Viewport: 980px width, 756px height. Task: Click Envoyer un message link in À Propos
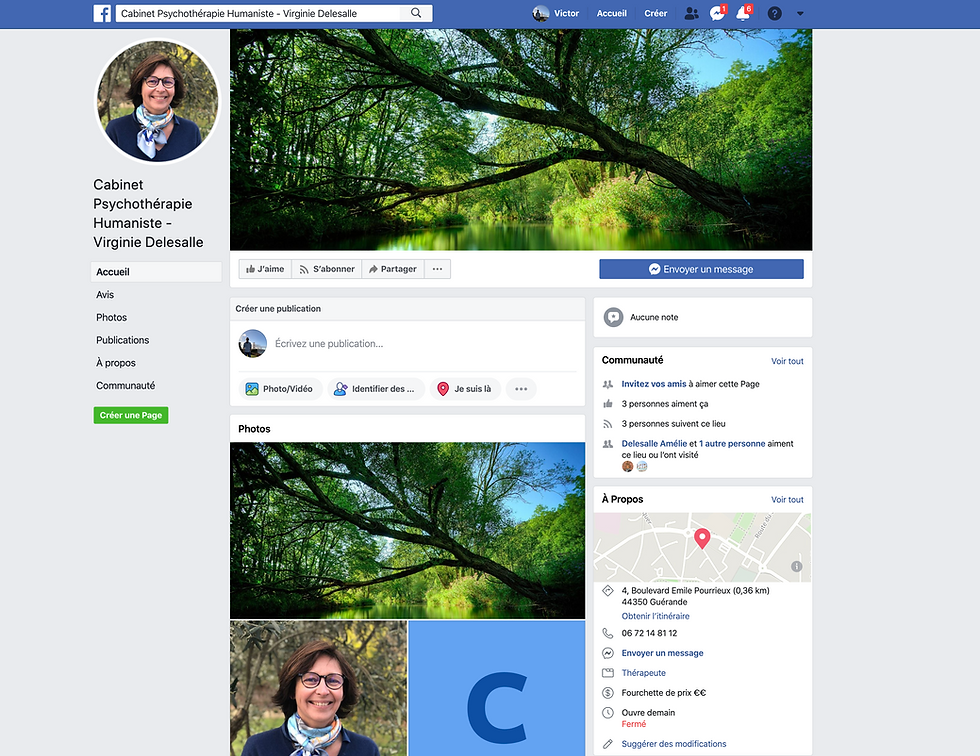(x=662, y=653)
